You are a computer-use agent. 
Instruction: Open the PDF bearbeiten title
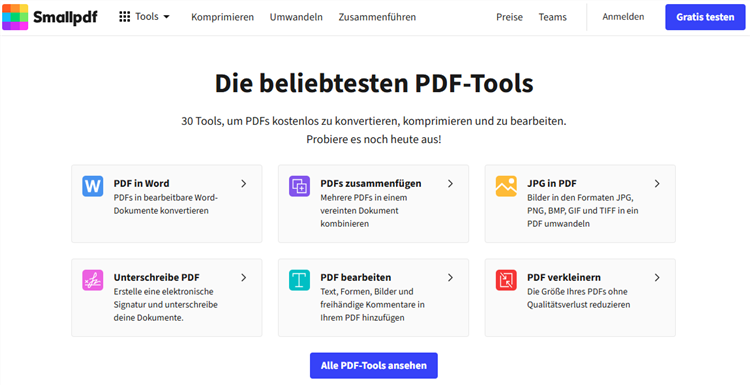click(x=355, y=277)
